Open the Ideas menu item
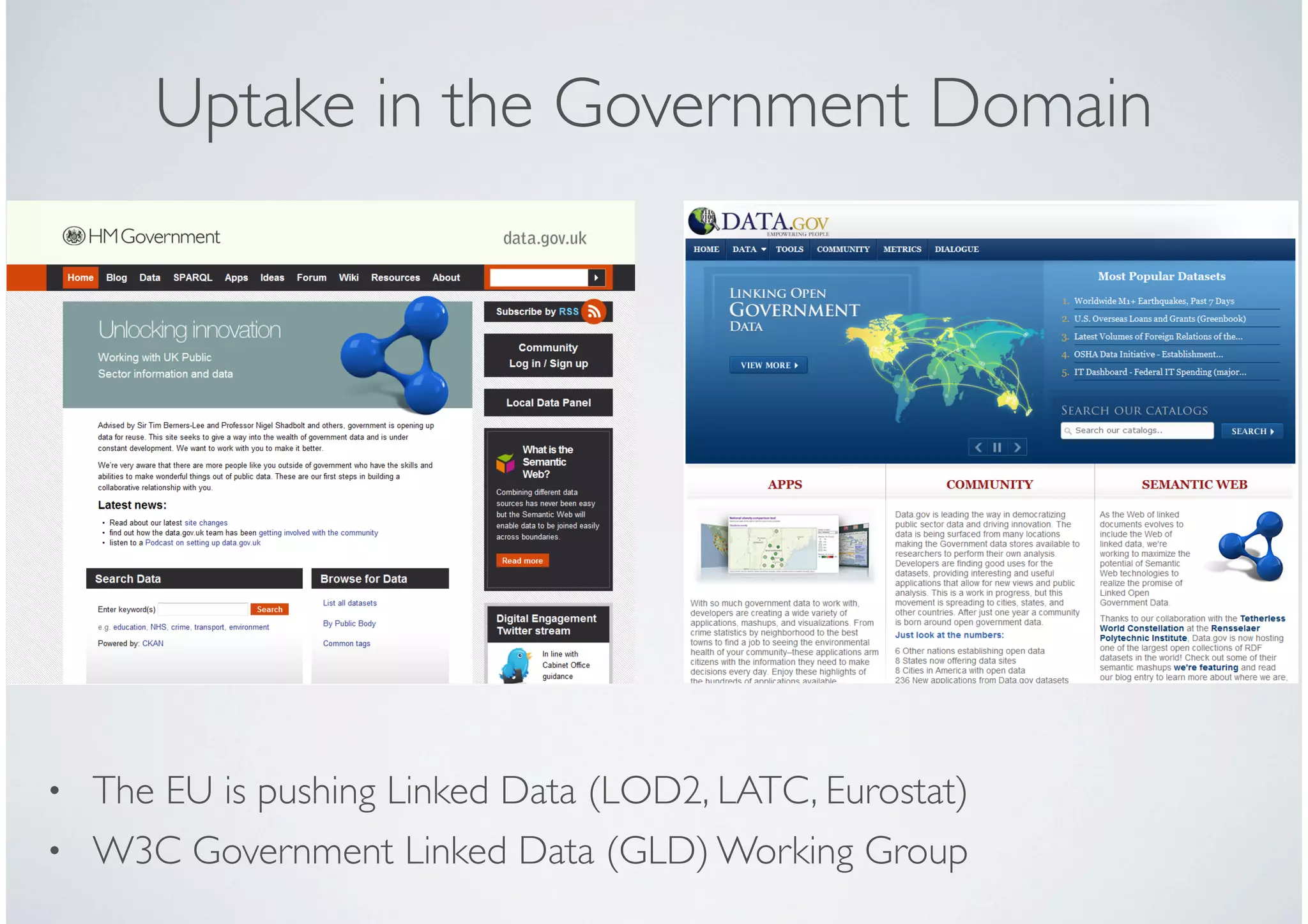Image resolution: width=1308 pixels, height=924 pixels. (272, 278)
